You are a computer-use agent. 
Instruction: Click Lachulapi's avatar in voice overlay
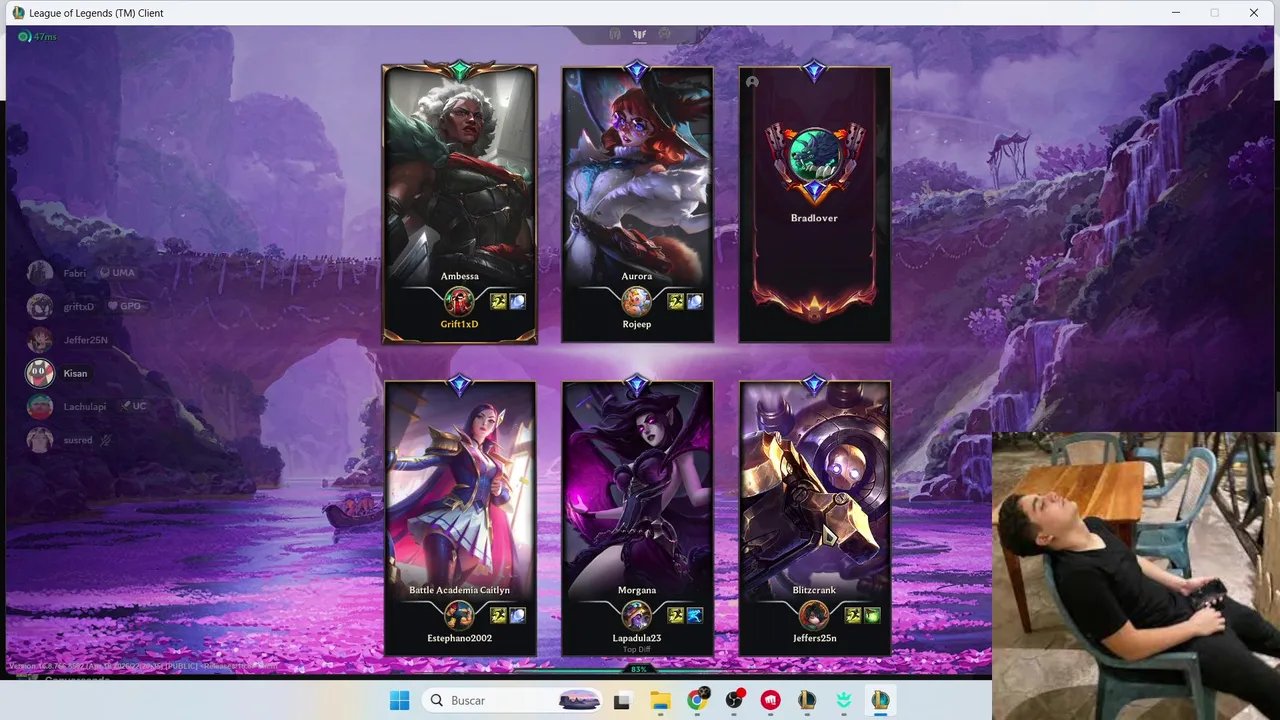(x=40, y=407)
